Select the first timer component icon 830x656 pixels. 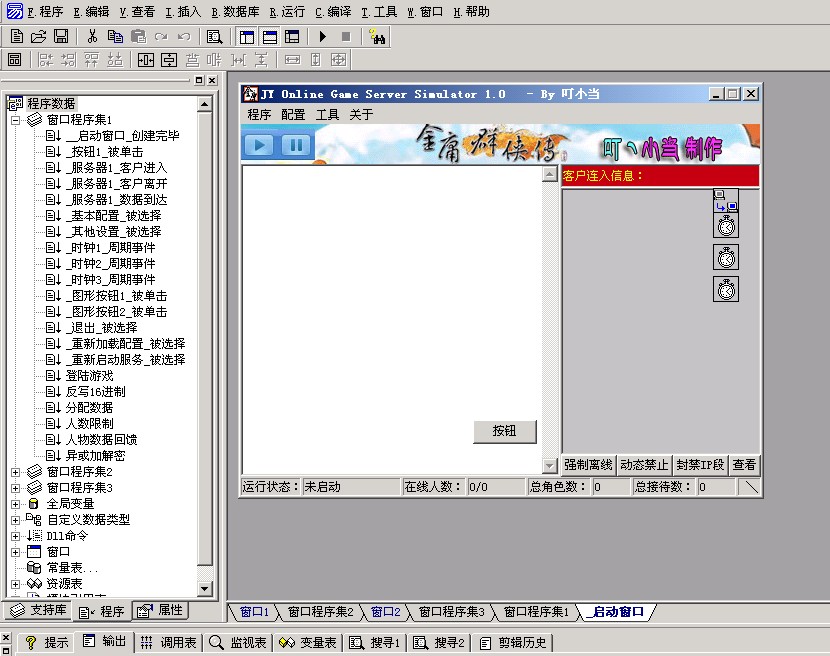(726, 225)
